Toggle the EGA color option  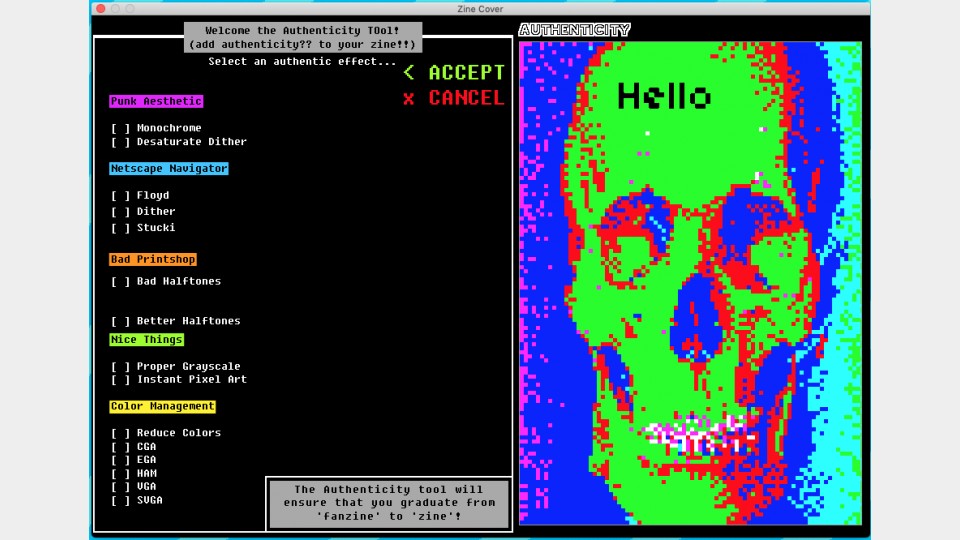121,460
